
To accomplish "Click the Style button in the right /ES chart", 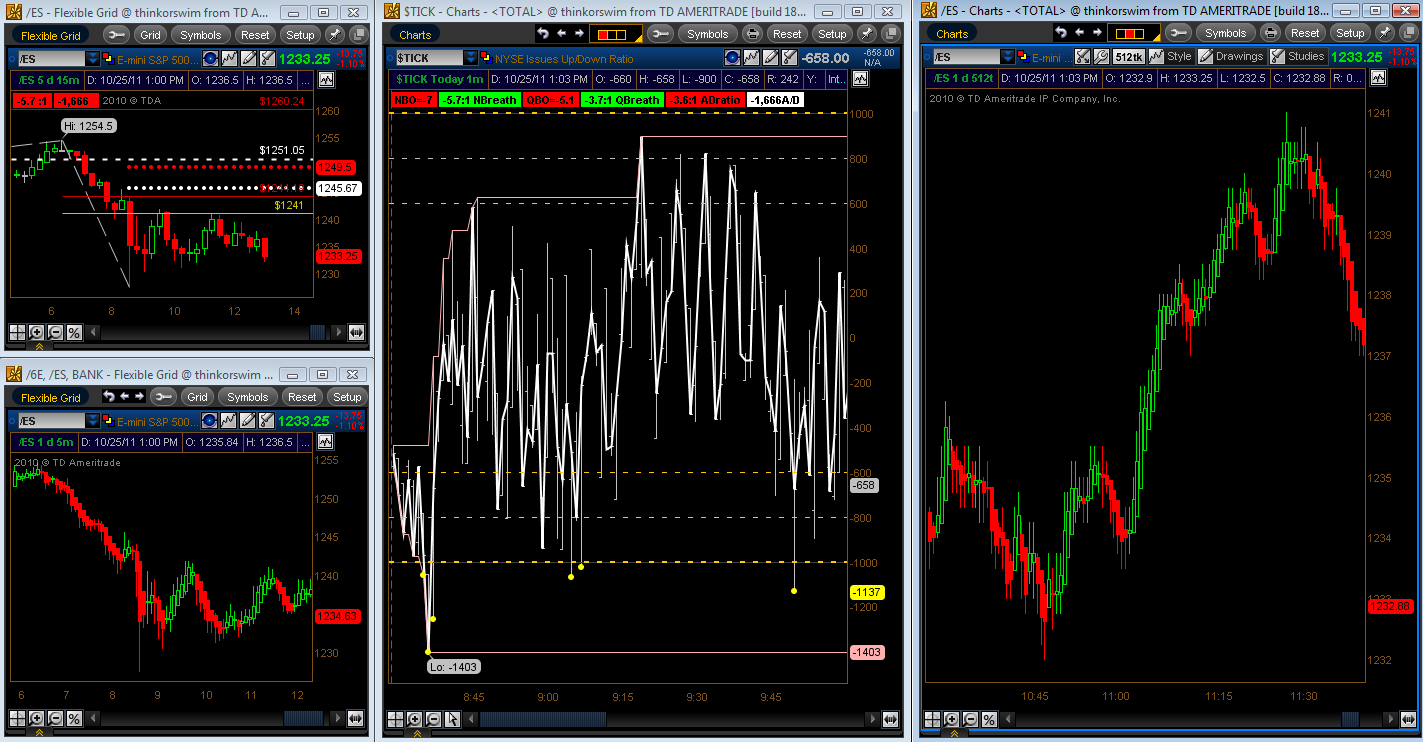I will pos(1171,57).
